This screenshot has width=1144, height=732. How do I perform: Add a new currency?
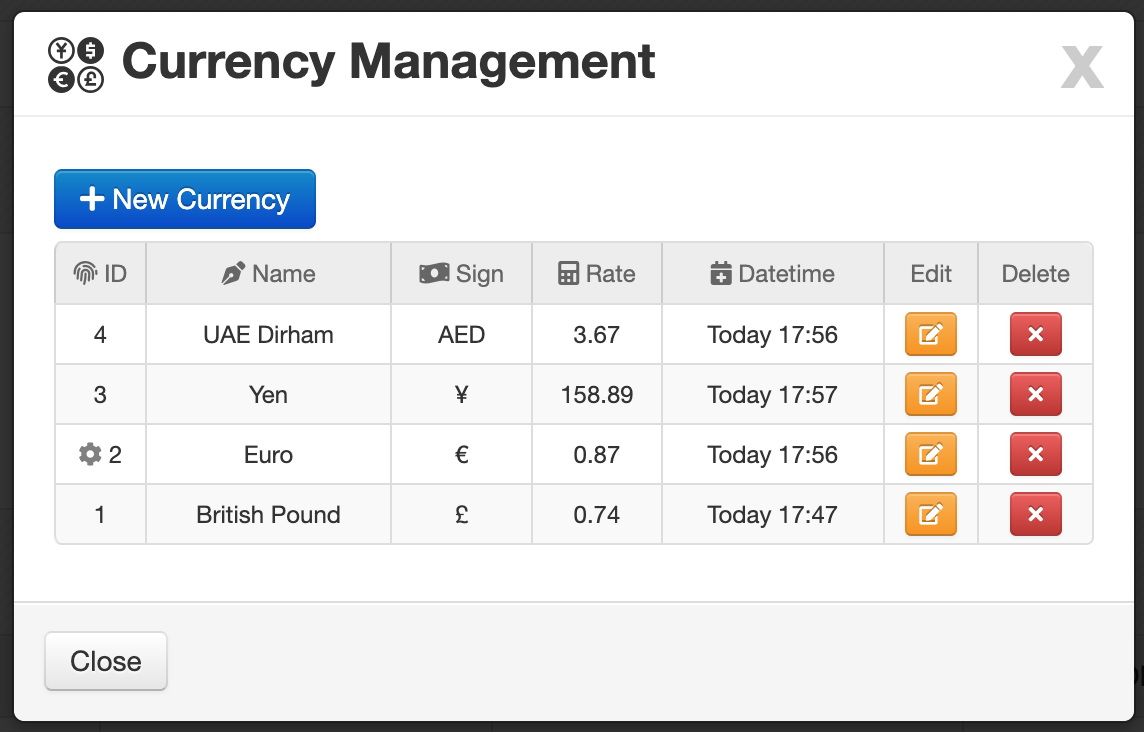pos(185,199)
